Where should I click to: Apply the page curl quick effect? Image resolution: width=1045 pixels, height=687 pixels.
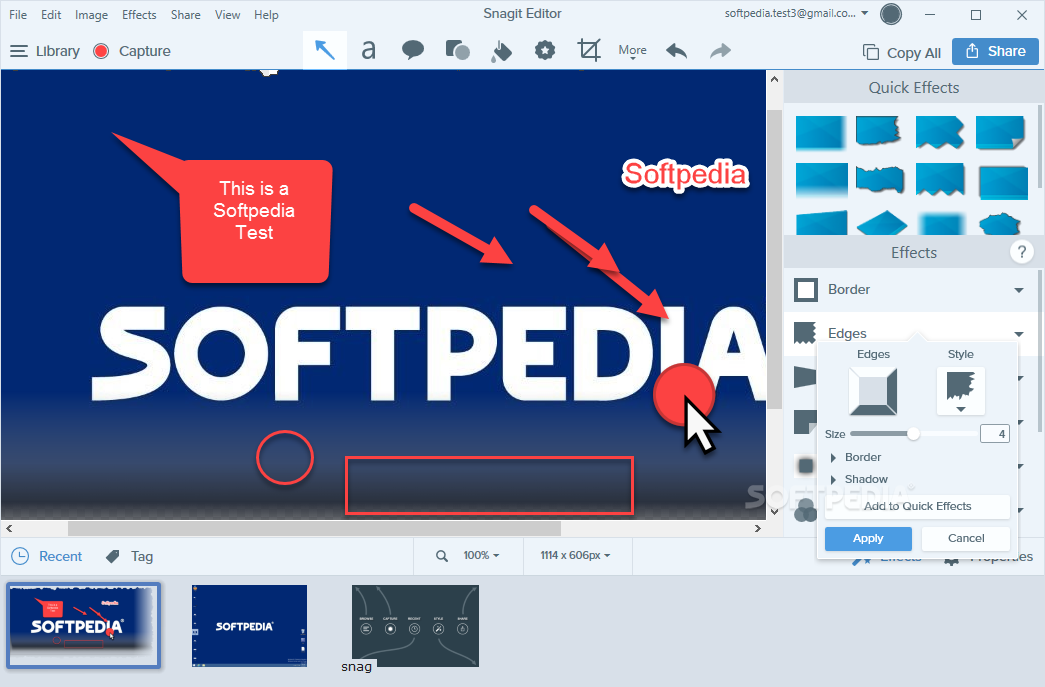1000,132
